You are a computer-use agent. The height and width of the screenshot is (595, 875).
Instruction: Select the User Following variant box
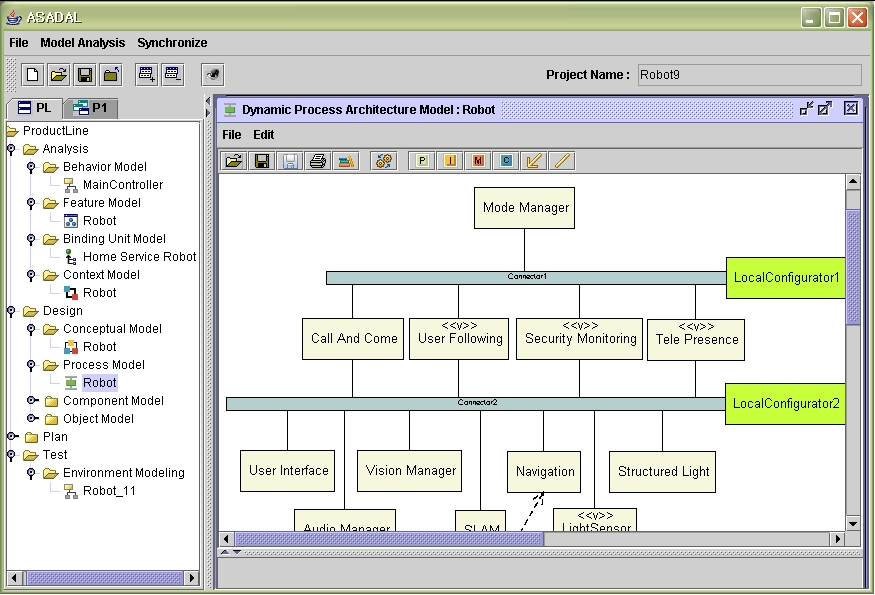(459, 339)
